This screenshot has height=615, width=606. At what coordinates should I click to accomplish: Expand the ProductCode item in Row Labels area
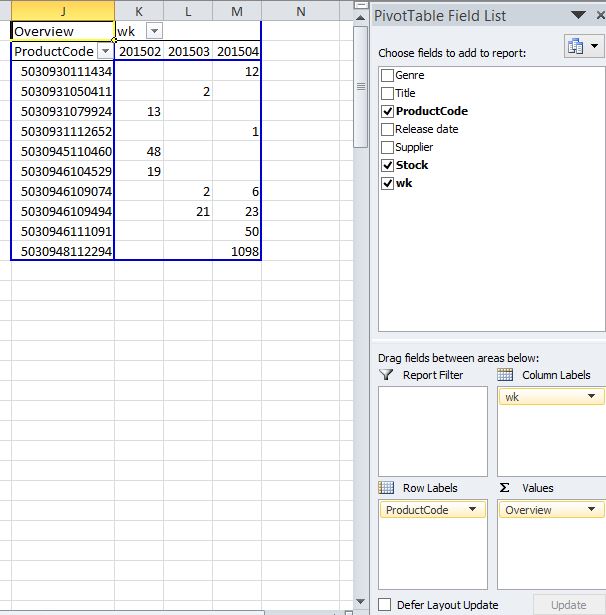[472, 509]
